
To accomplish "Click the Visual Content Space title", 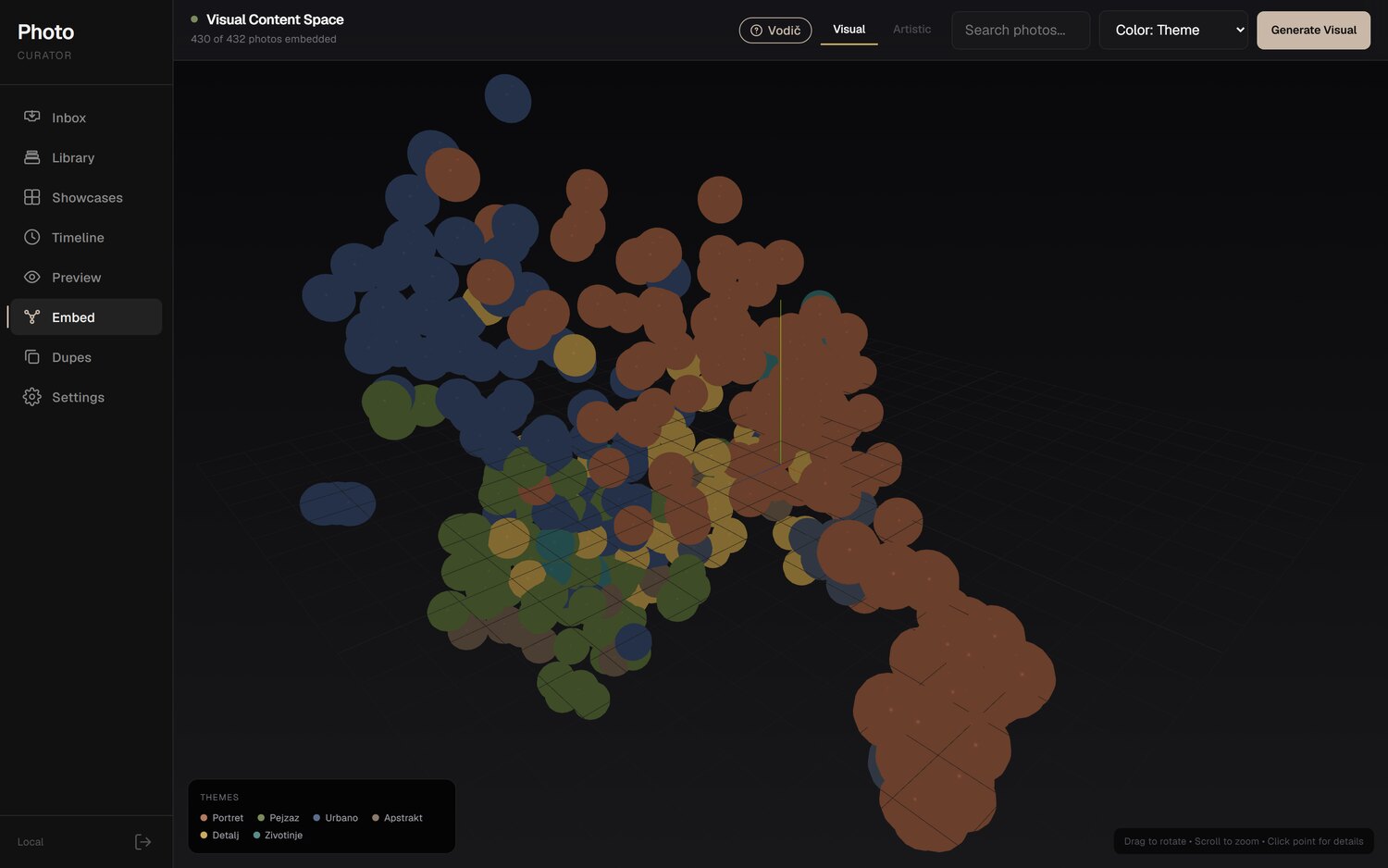I will point(275,19).
